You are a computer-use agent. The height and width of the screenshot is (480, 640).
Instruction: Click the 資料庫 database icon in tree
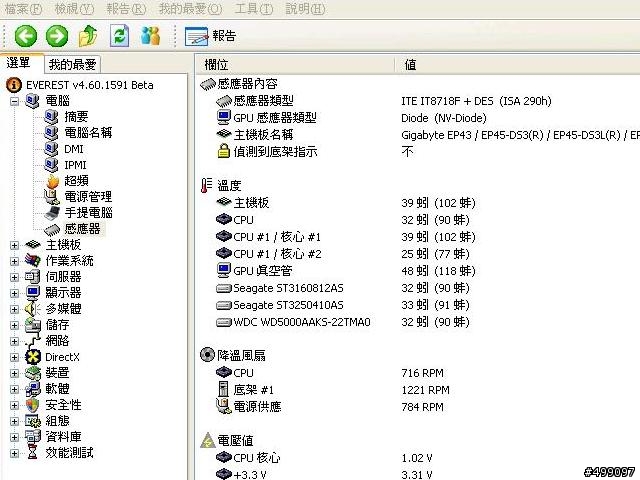[33, 437]
